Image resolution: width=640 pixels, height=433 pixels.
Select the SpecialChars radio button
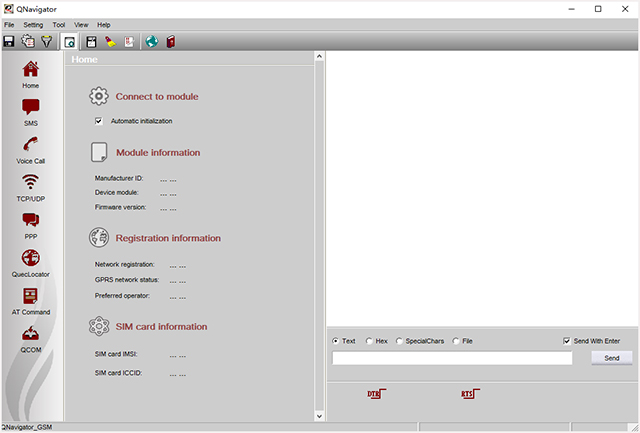[399, 341]
